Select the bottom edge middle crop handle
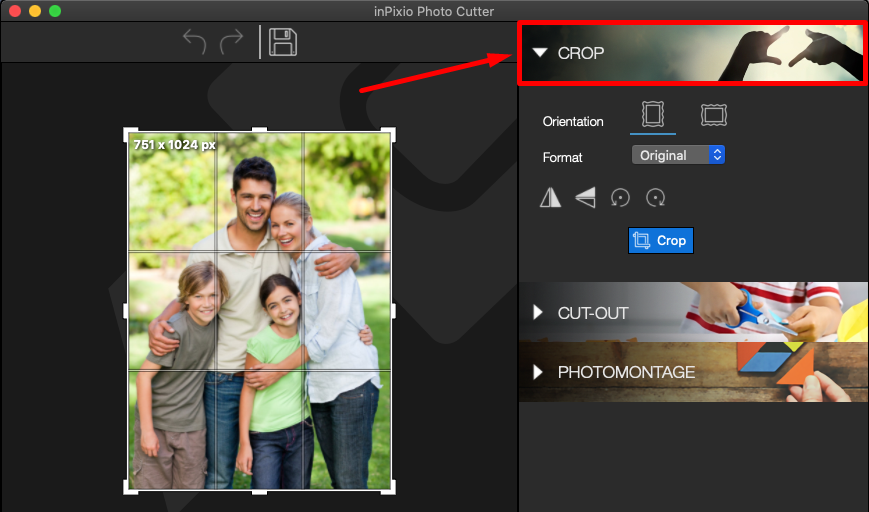The width and height of the screenshot is (869, 512). tap(259, 492)
